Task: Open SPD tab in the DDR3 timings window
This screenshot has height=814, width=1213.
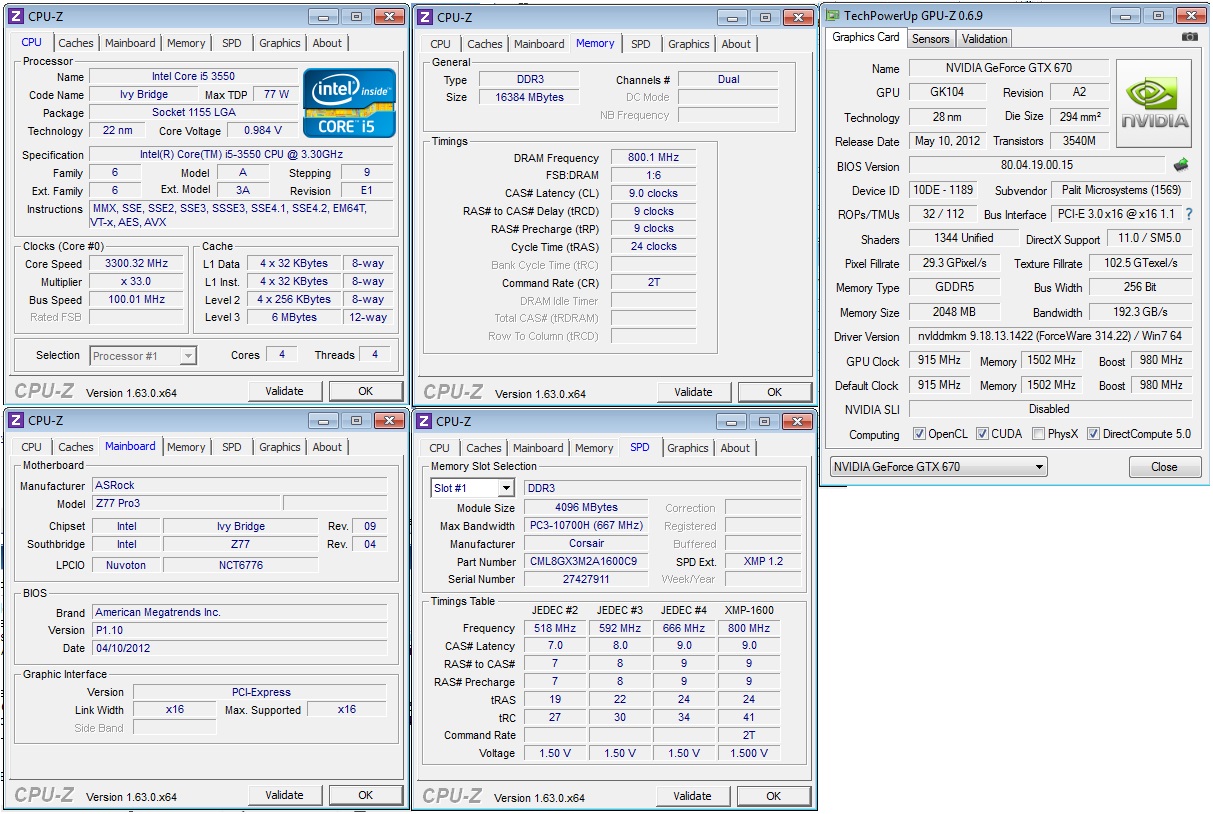Action: click(641, 44)
